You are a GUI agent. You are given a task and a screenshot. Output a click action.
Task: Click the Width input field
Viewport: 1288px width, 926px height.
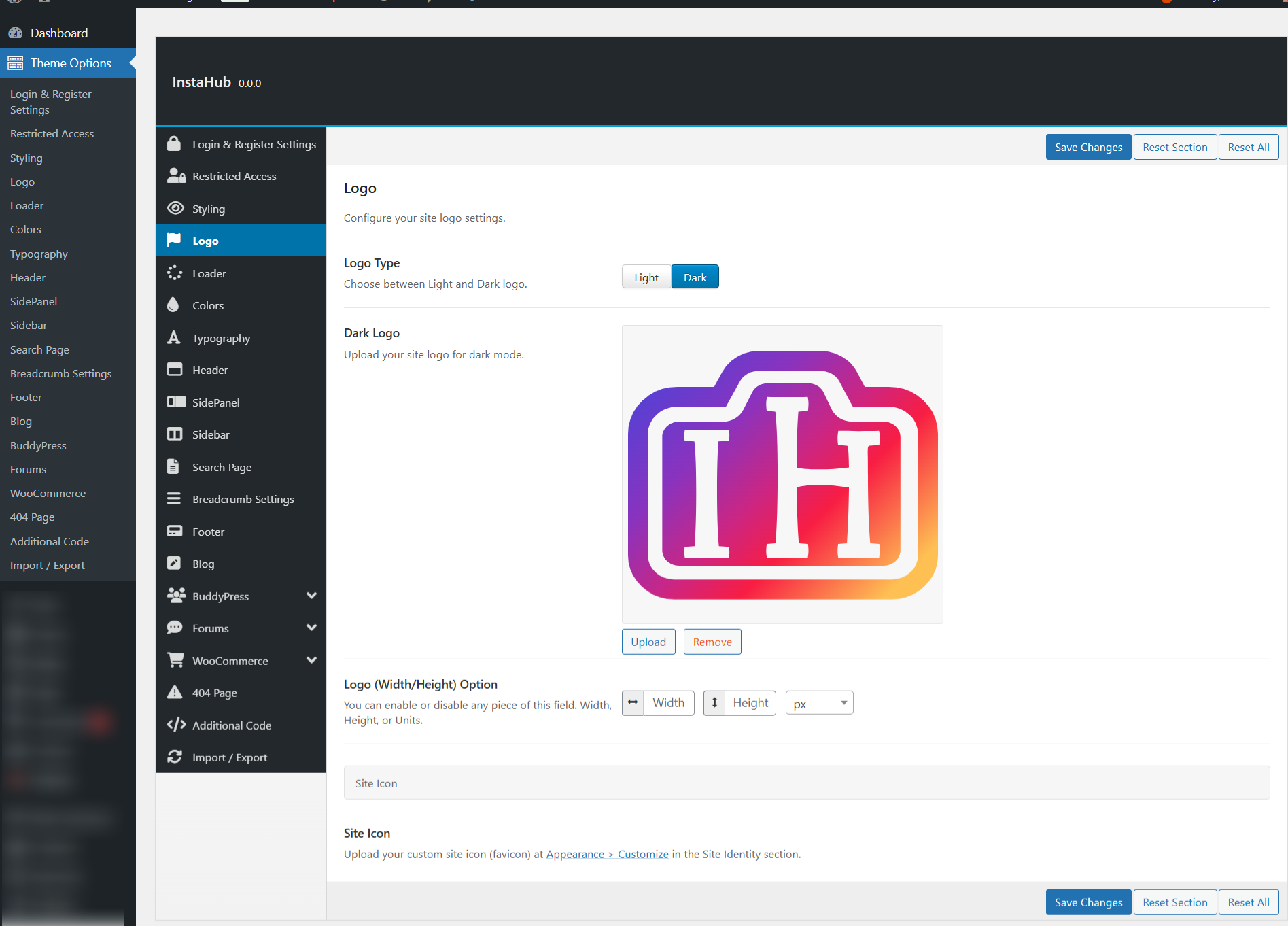point(668,703)
